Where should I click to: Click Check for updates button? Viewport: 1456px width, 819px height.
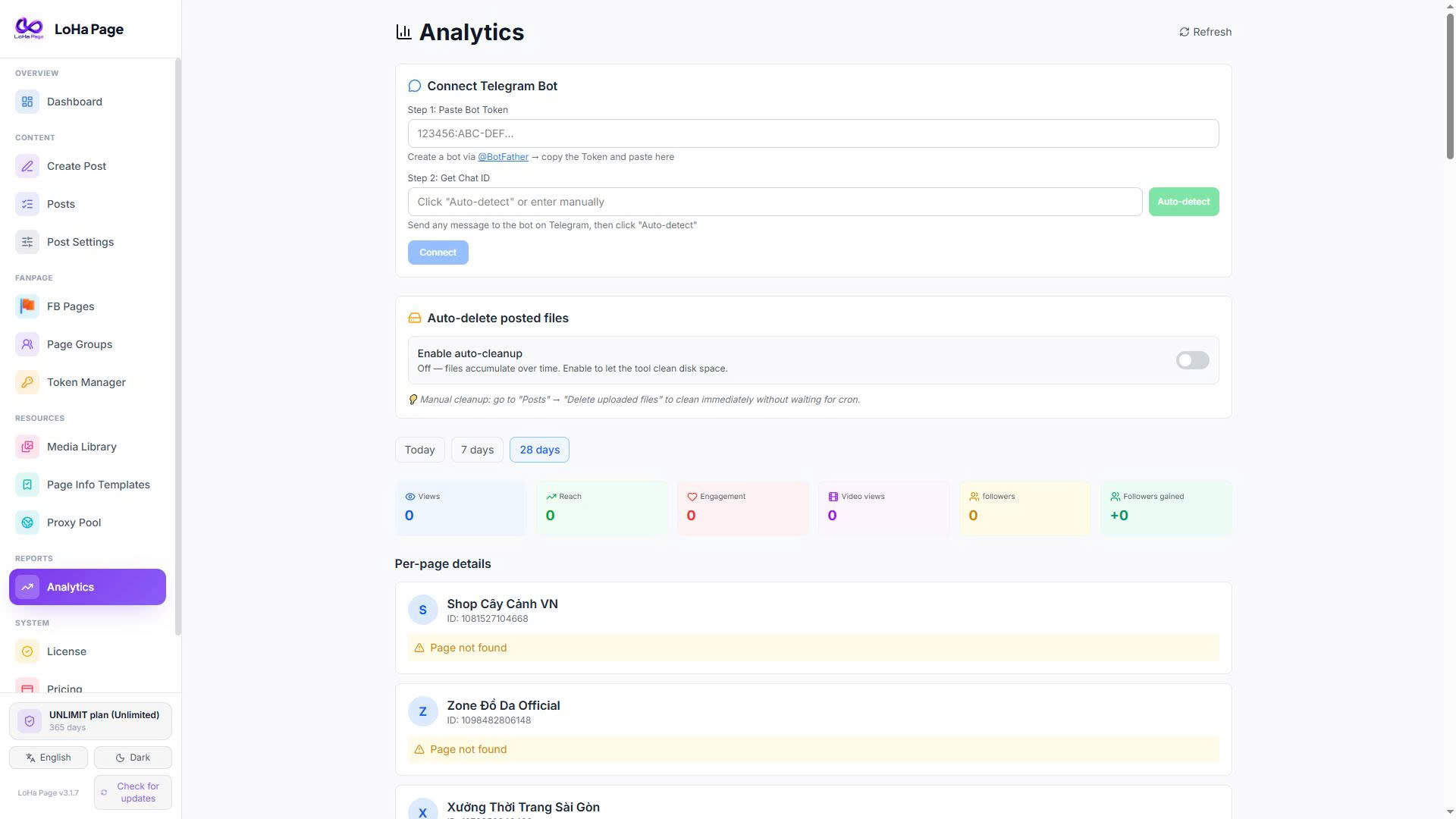133,792
